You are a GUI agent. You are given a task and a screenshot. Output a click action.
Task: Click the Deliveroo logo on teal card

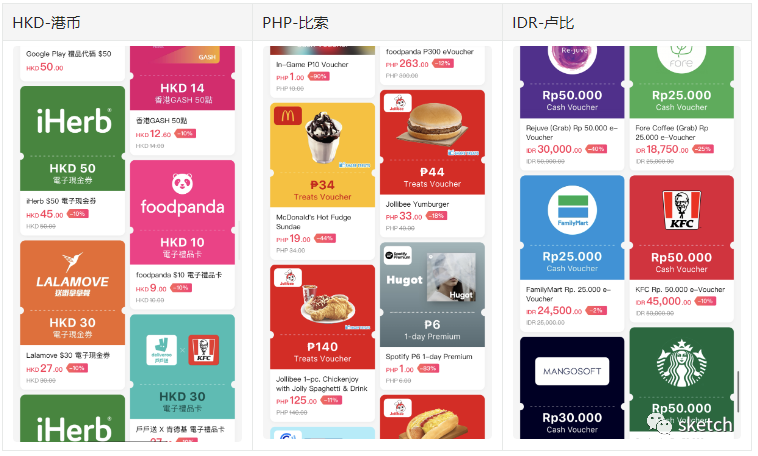coord(161,350)
